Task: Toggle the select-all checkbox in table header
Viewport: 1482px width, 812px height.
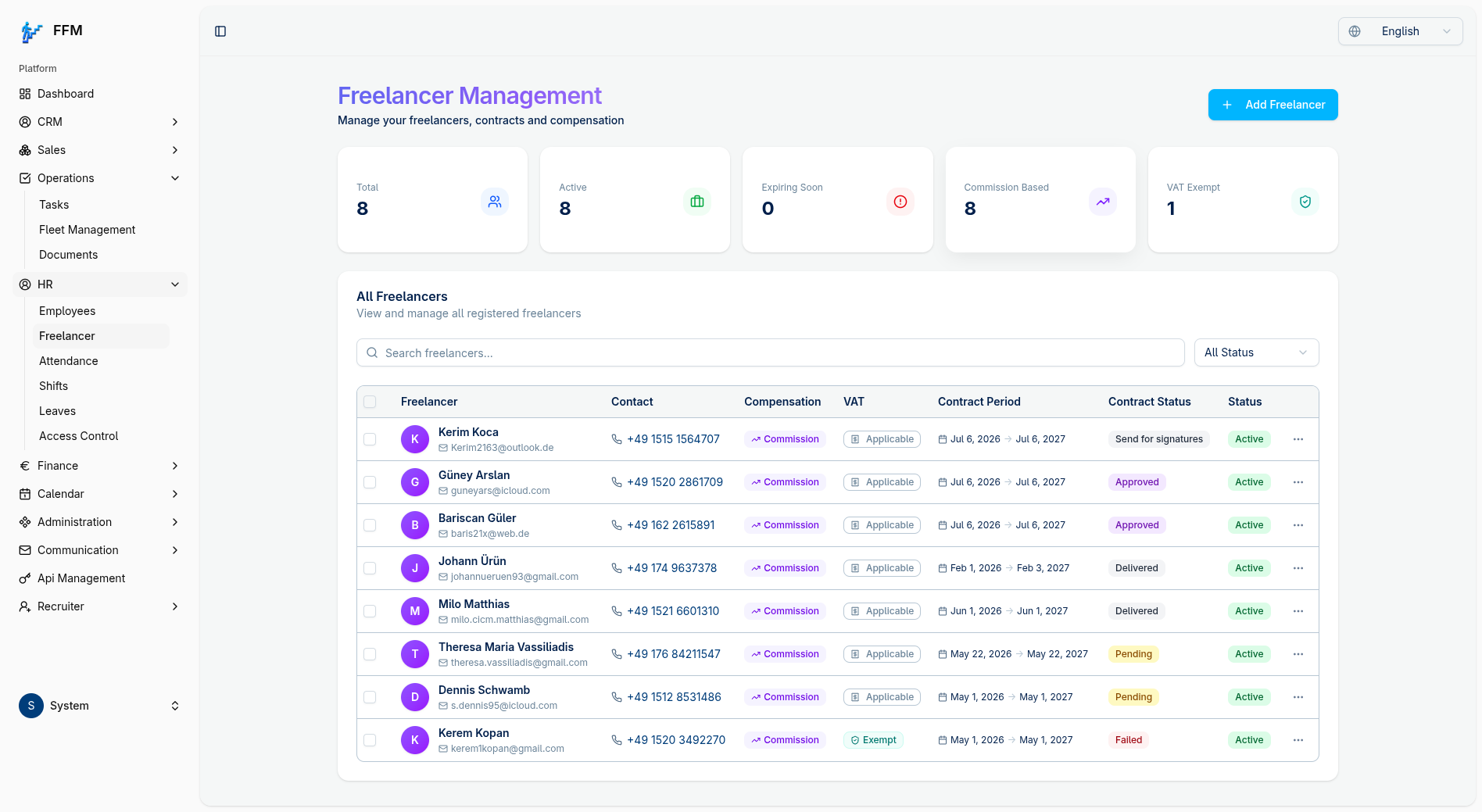Action: pos(370,402)
